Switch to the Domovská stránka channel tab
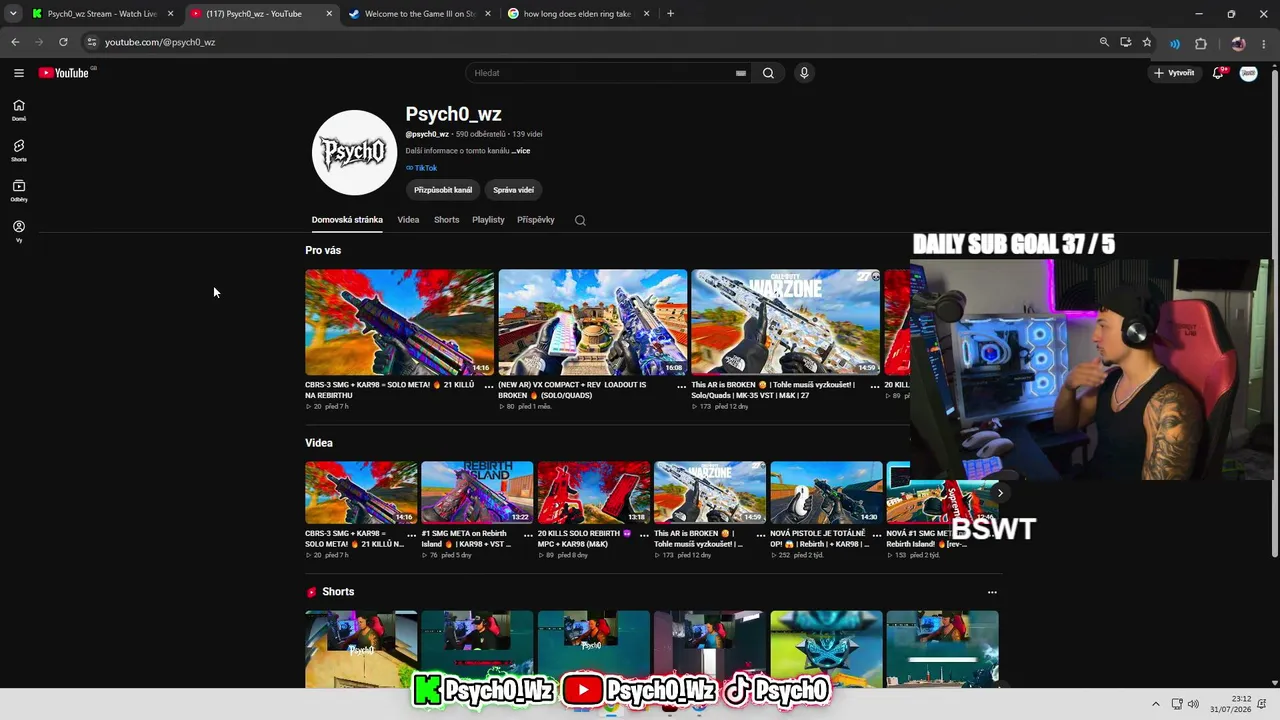 click(347, 220)
